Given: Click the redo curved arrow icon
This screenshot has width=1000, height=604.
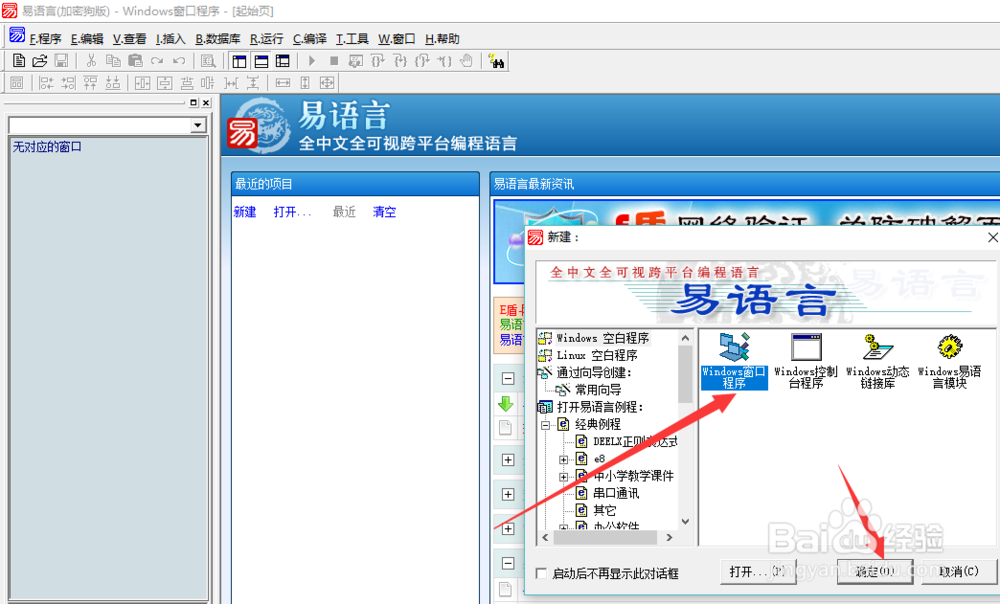Looking at the screenshot, I should [157, 61].
